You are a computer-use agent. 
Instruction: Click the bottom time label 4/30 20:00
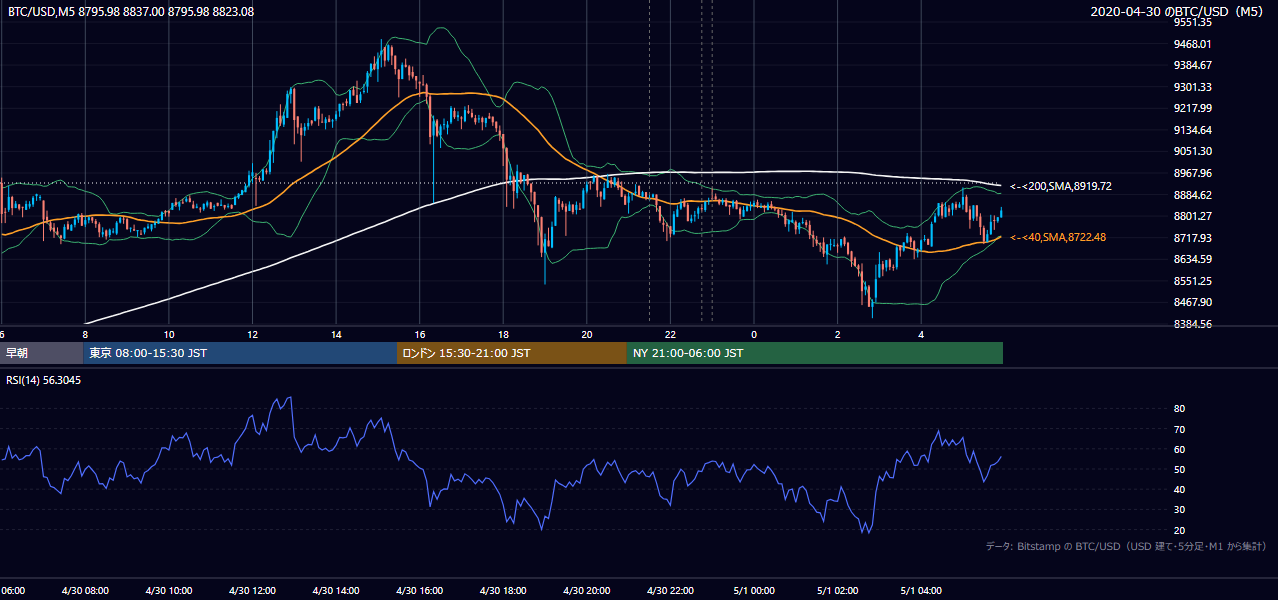click(587, 590)
